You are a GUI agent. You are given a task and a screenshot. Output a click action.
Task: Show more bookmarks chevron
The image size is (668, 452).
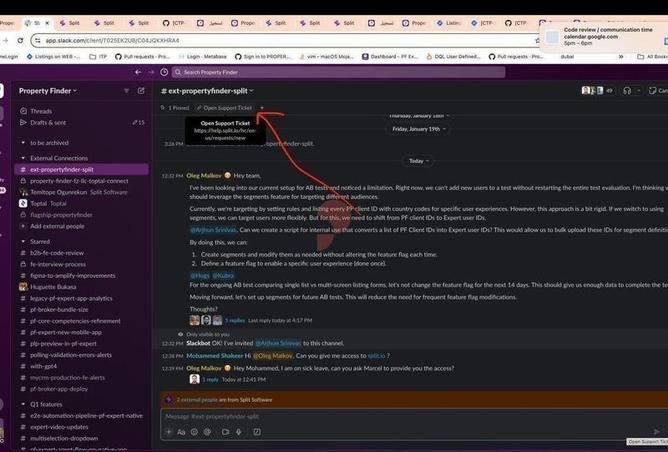click(621, 57)
